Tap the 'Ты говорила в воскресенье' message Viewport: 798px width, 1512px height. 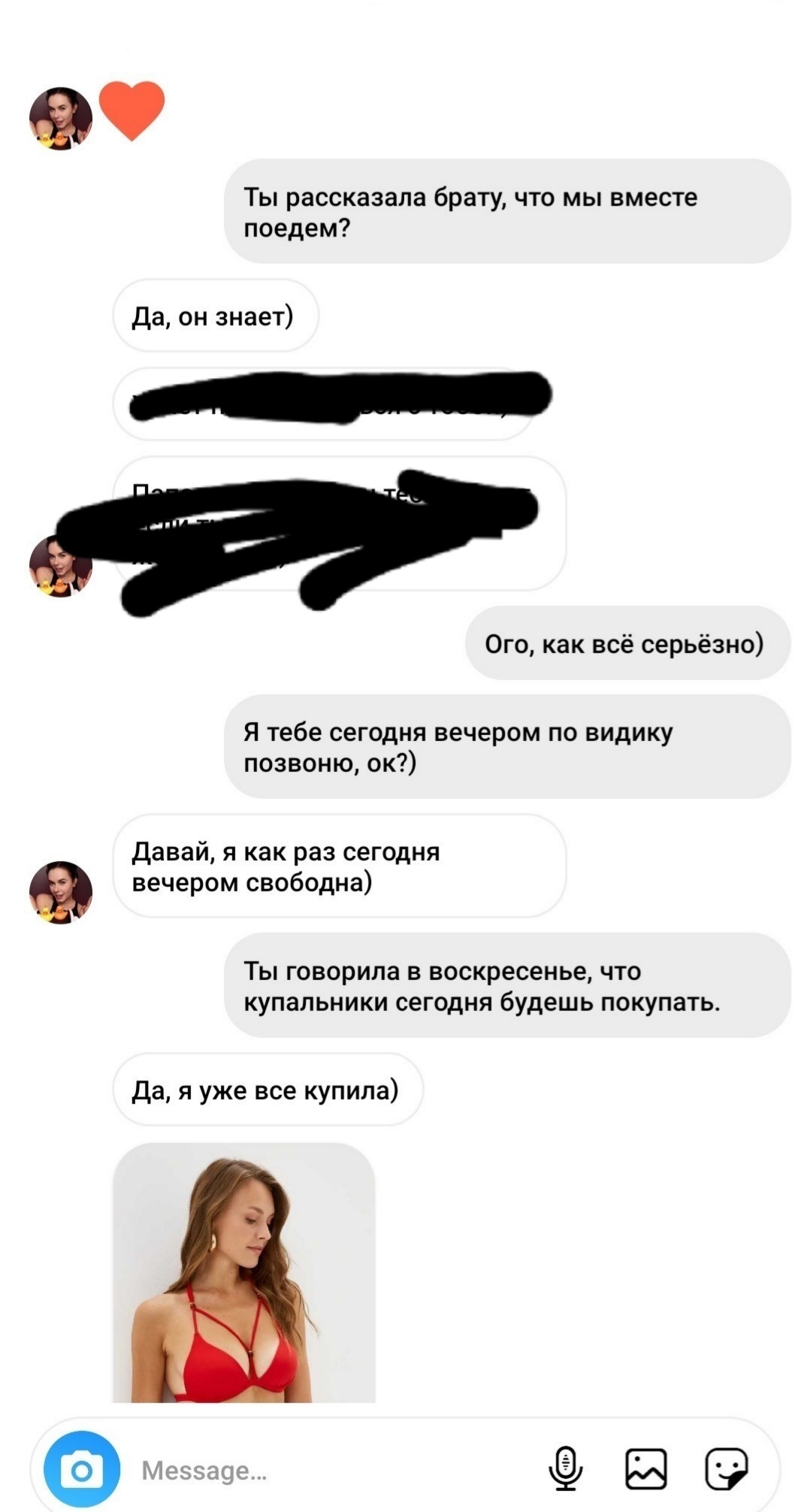(x=507, y=985)
